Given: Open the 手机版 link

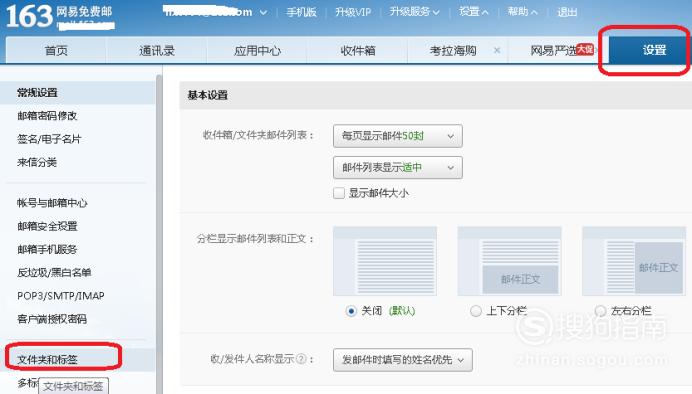Looking at the screenshot, I should 301,12.
